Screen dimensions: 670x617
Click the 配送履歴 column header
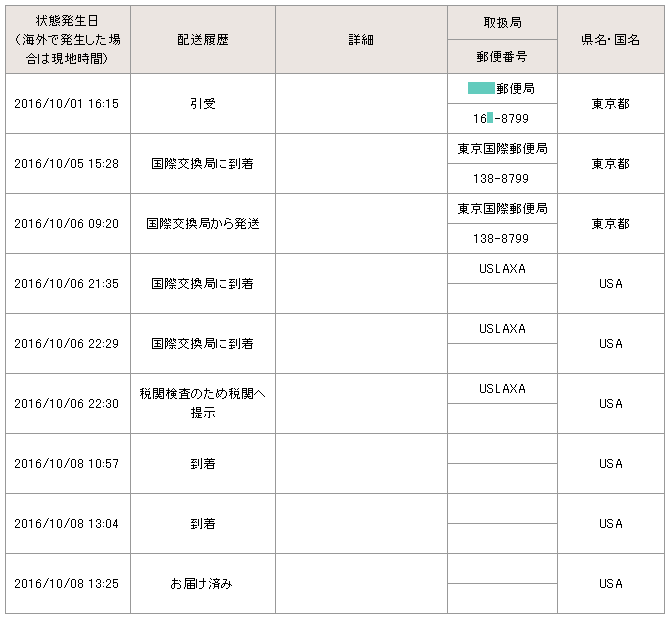202,39
